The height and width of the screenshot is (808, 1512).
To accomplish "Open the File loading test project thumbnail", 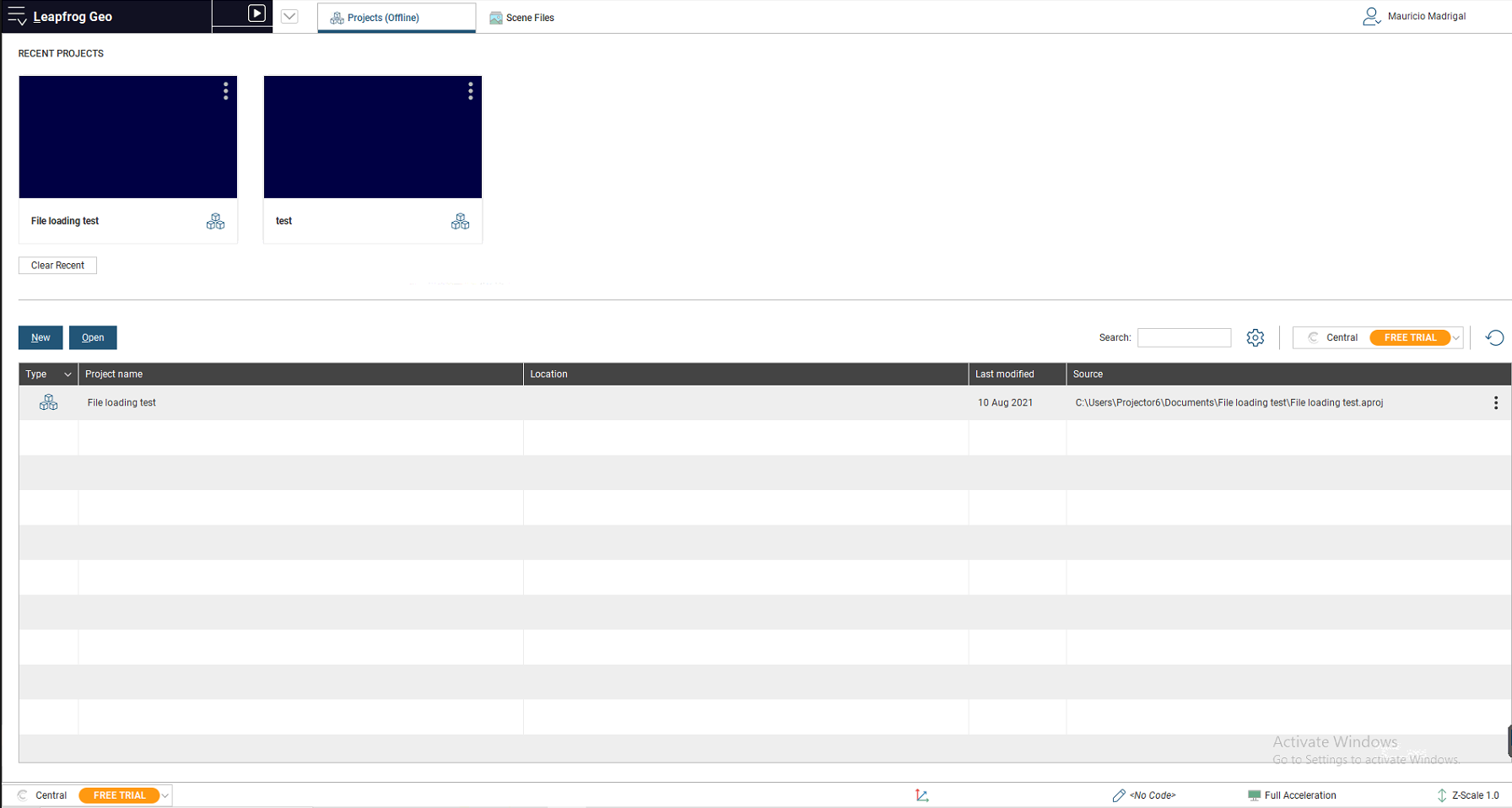I will tap(128, 137).
